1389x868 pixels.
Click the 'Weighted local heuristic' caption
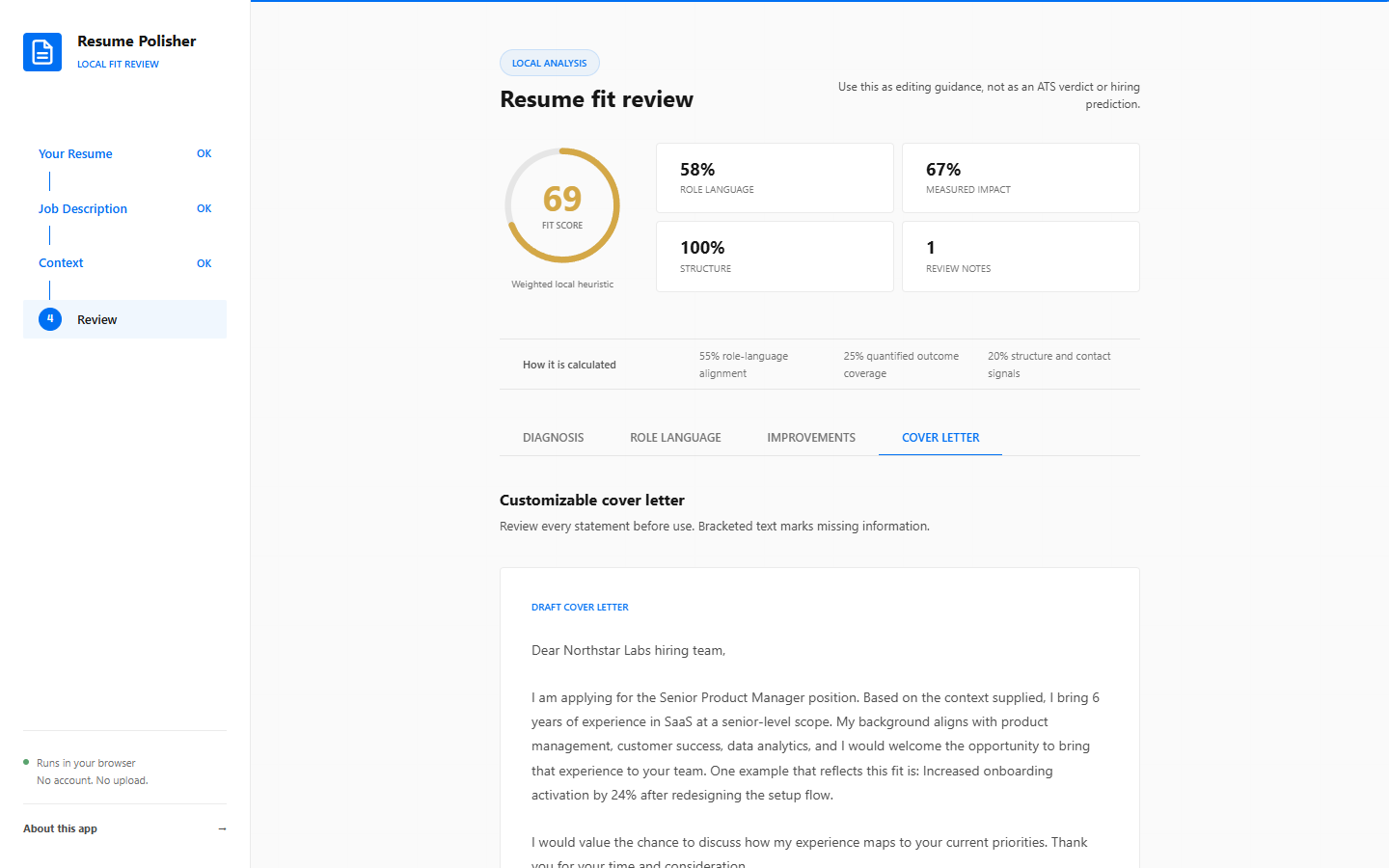coord(562,285)
